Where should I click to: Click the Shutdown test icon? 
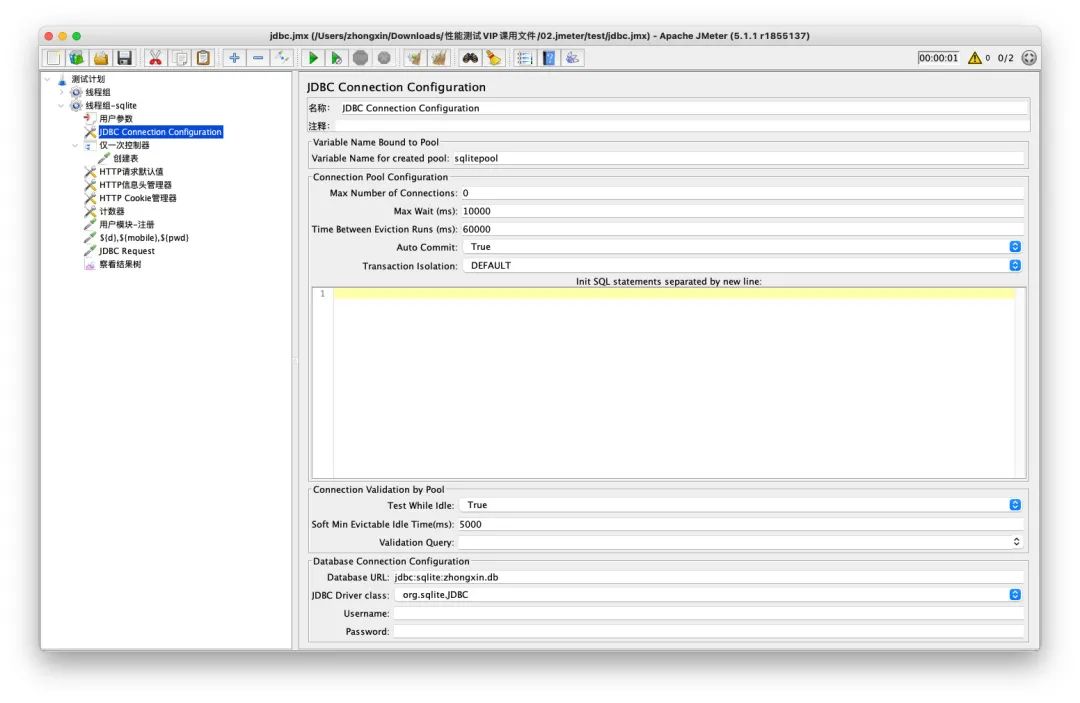pyautogui.click(x=384, y=59)
